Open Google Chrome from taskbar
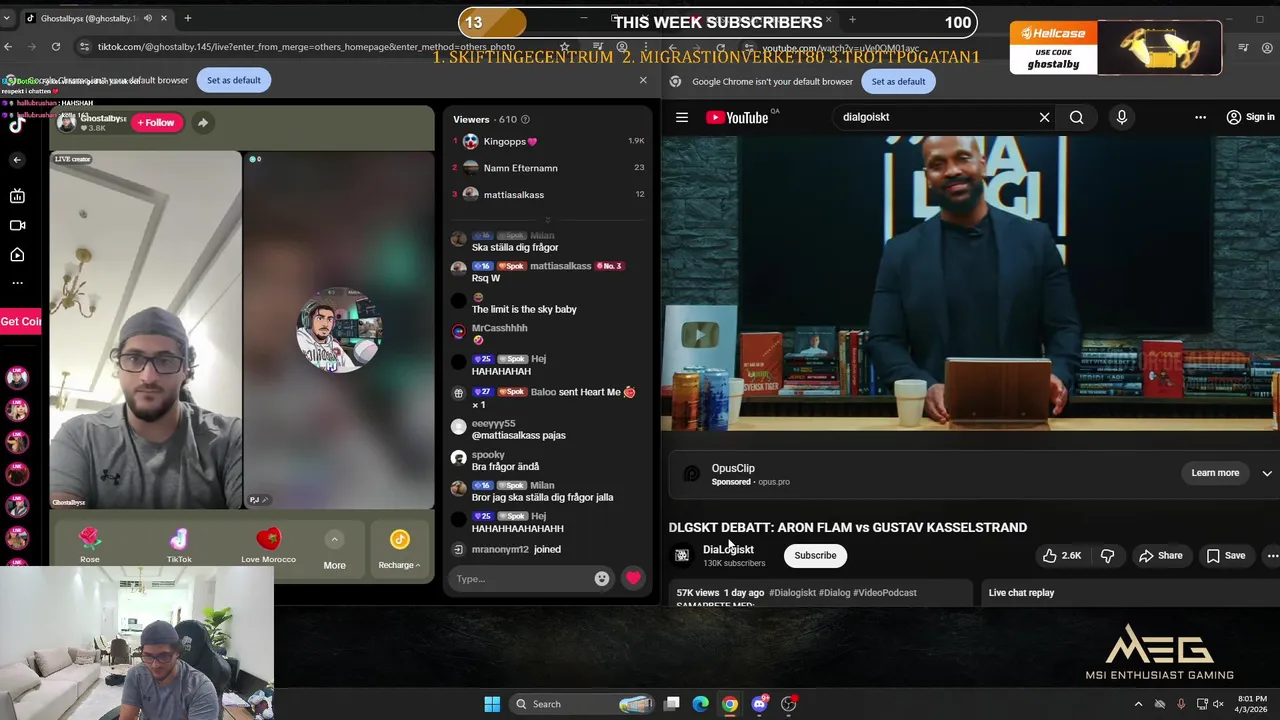This screenshot has width=1280, height=720. tap(730, 704)
